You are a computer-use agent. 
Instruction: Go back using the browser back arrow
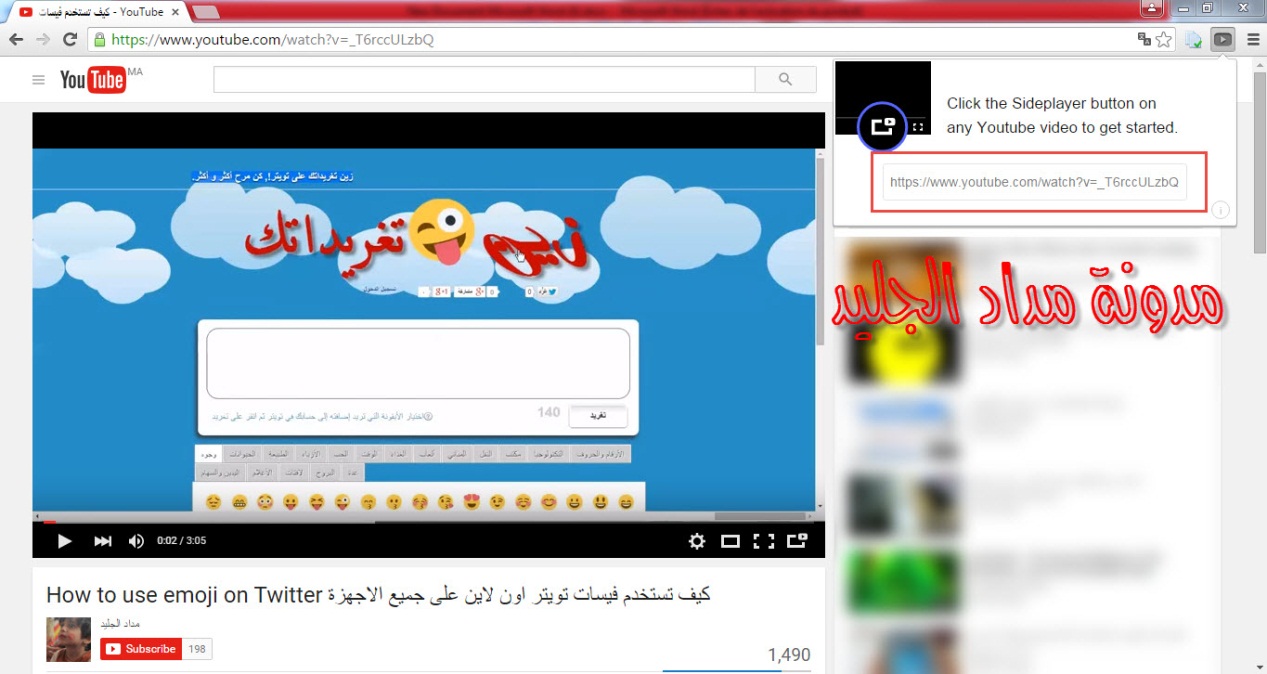[16, 40]
